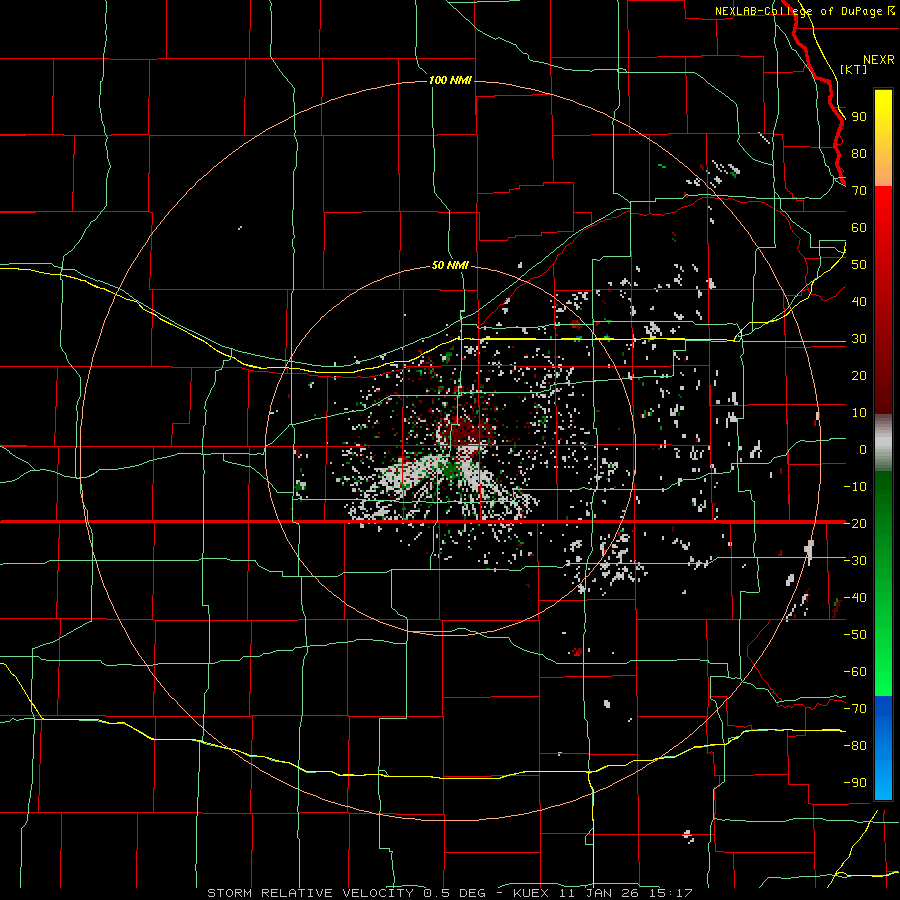
Task: Click the 15:17 timestamp
Action: tap(671, 893)
